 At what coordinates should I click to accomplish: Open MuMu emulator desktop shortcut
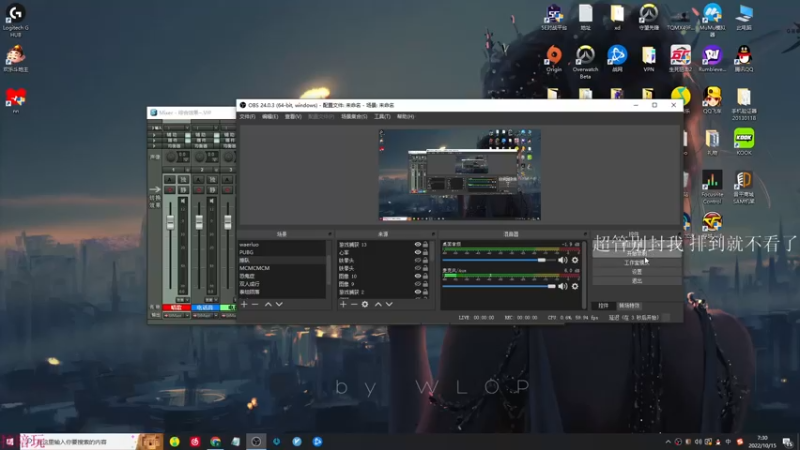712,20
